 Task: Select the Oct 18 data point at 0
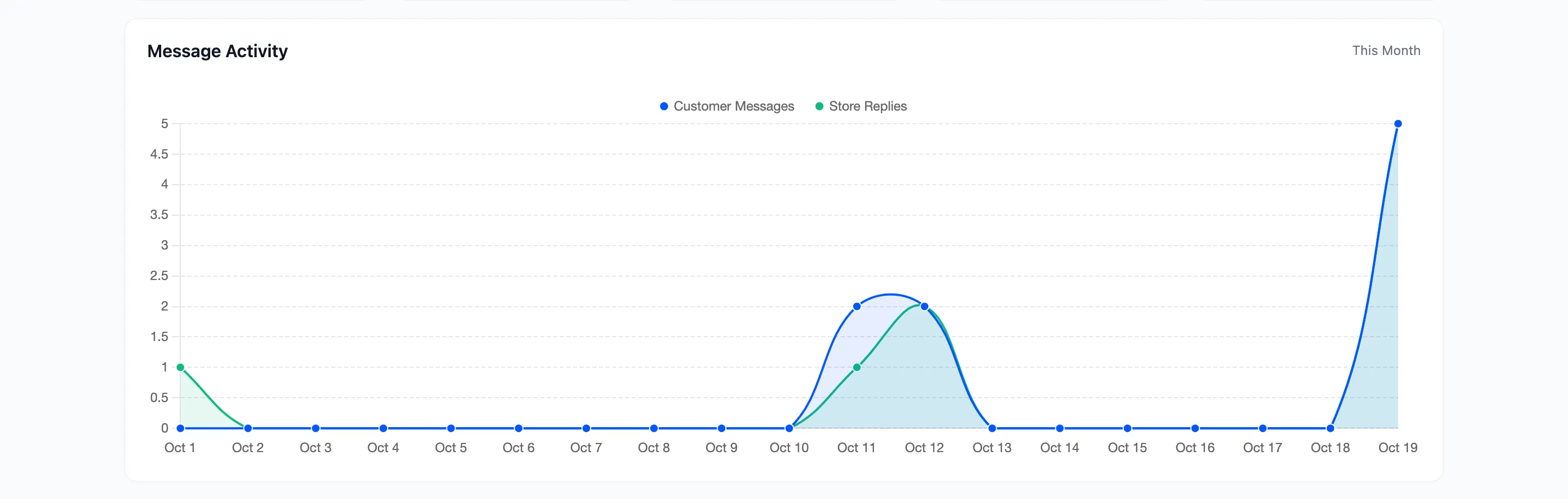[x=1330, y=428]
